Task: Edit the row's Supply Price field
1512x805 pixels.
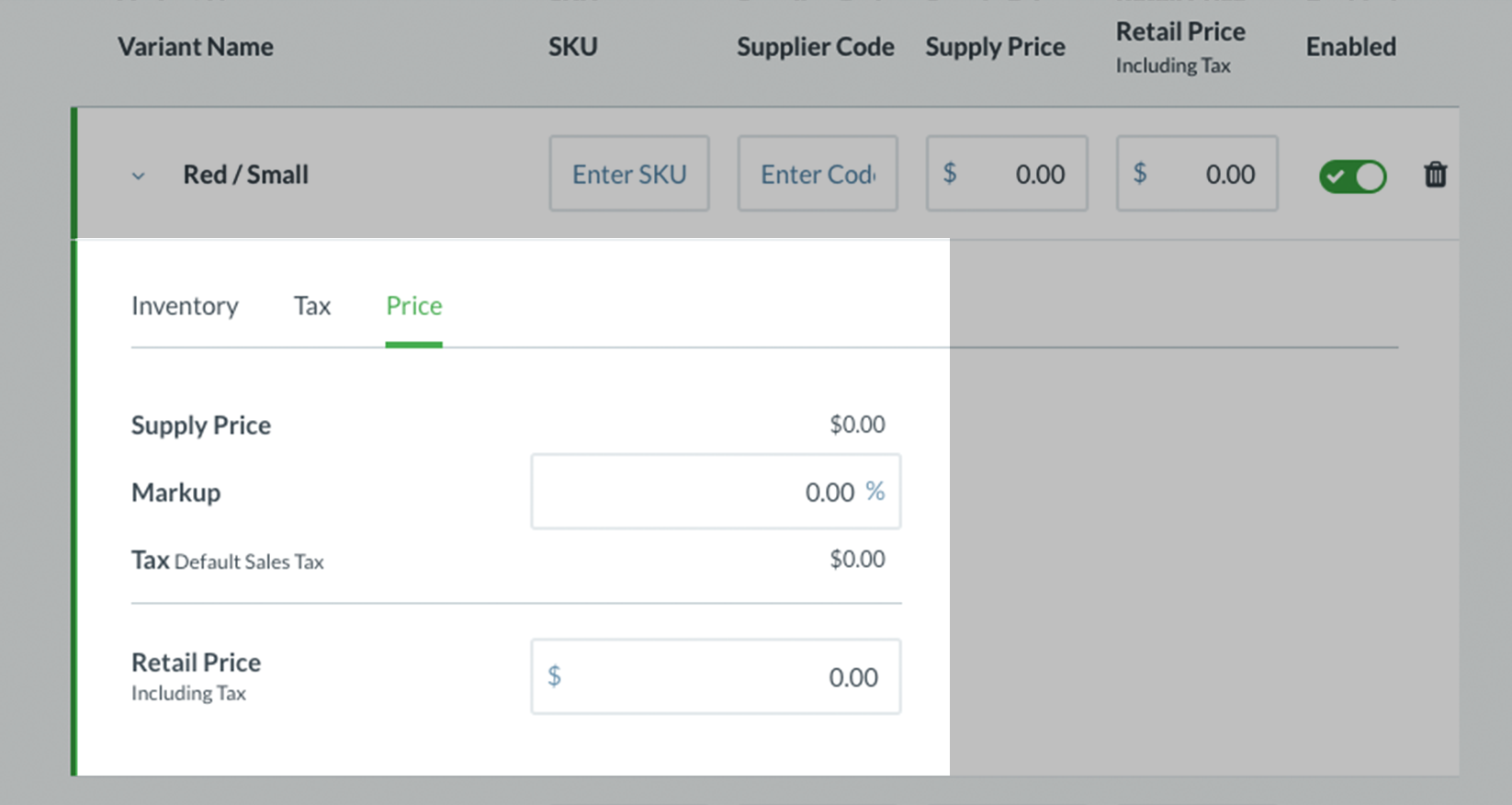Action: coord(1020,175)
